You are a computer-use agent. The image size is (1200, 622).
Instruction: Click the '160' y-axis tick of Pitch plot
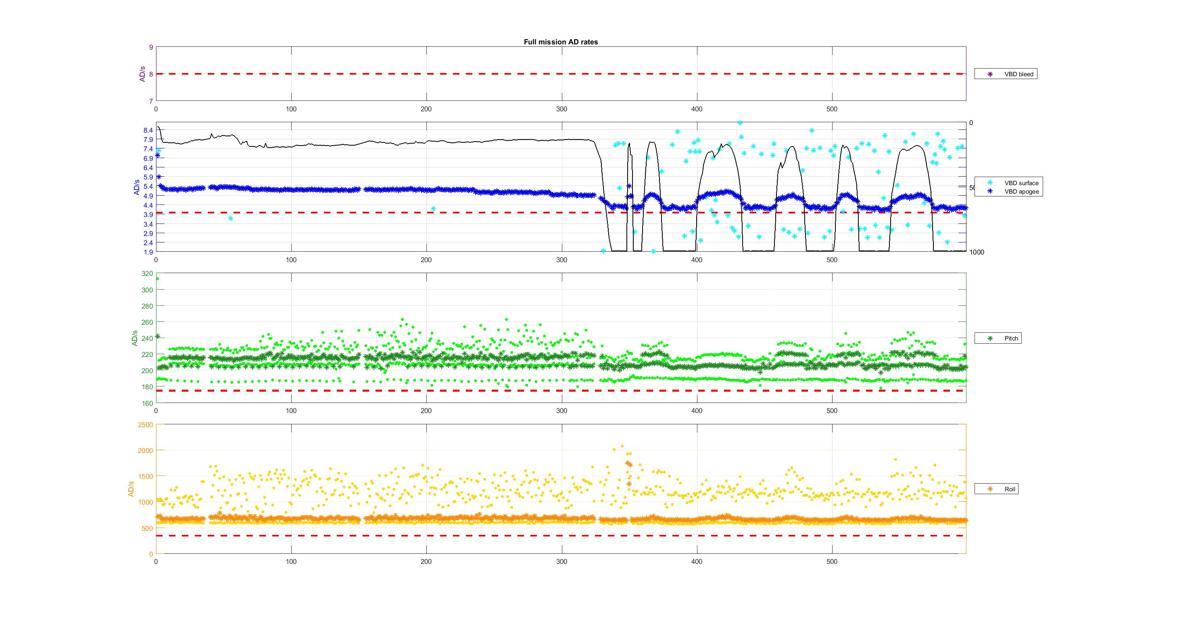coord(148,403)
